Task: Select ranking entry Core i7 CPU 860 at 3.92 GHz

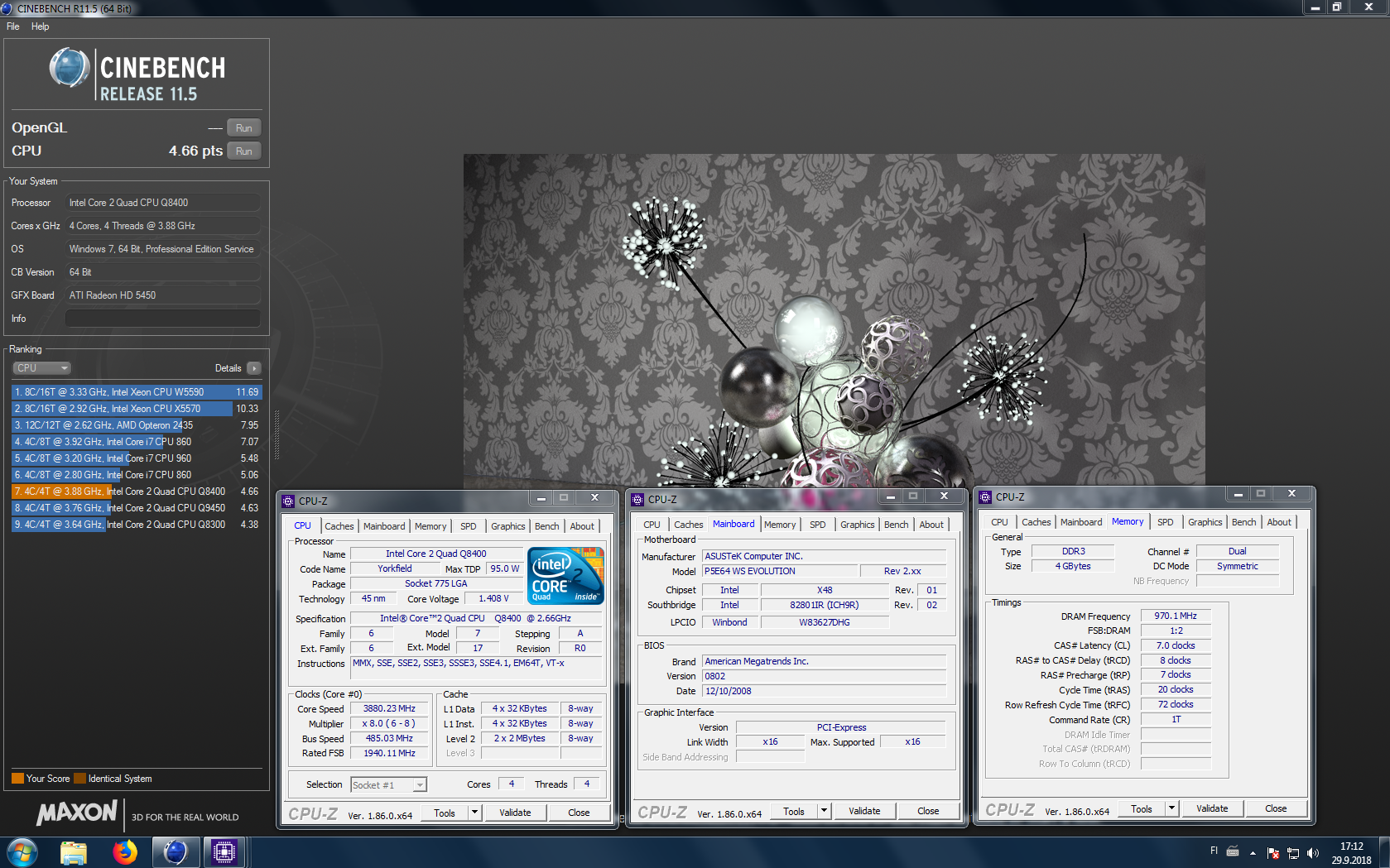Action: (137, 442)
